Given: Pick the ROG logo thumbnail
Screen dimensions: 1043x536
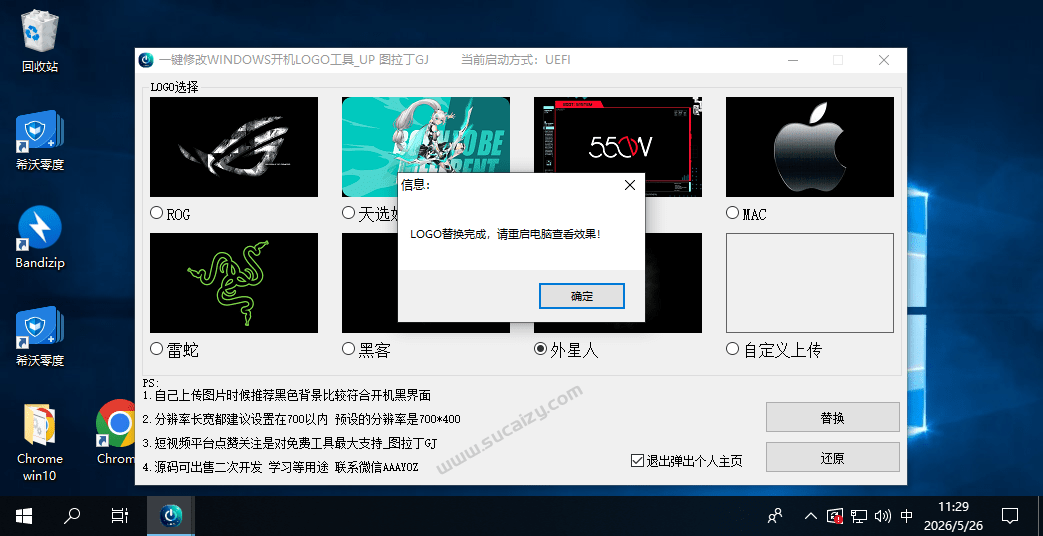Looking at the screenshot, I should click(x=234, y=147).
